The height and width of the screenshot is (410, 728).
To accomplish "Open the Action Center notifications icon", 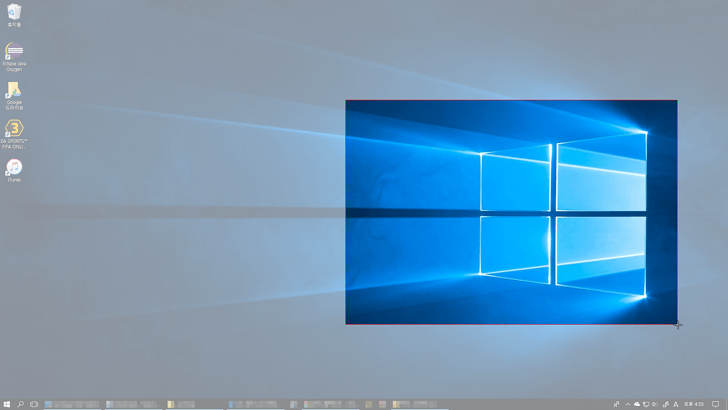I will pyautogui.click(x=716, y=404).
